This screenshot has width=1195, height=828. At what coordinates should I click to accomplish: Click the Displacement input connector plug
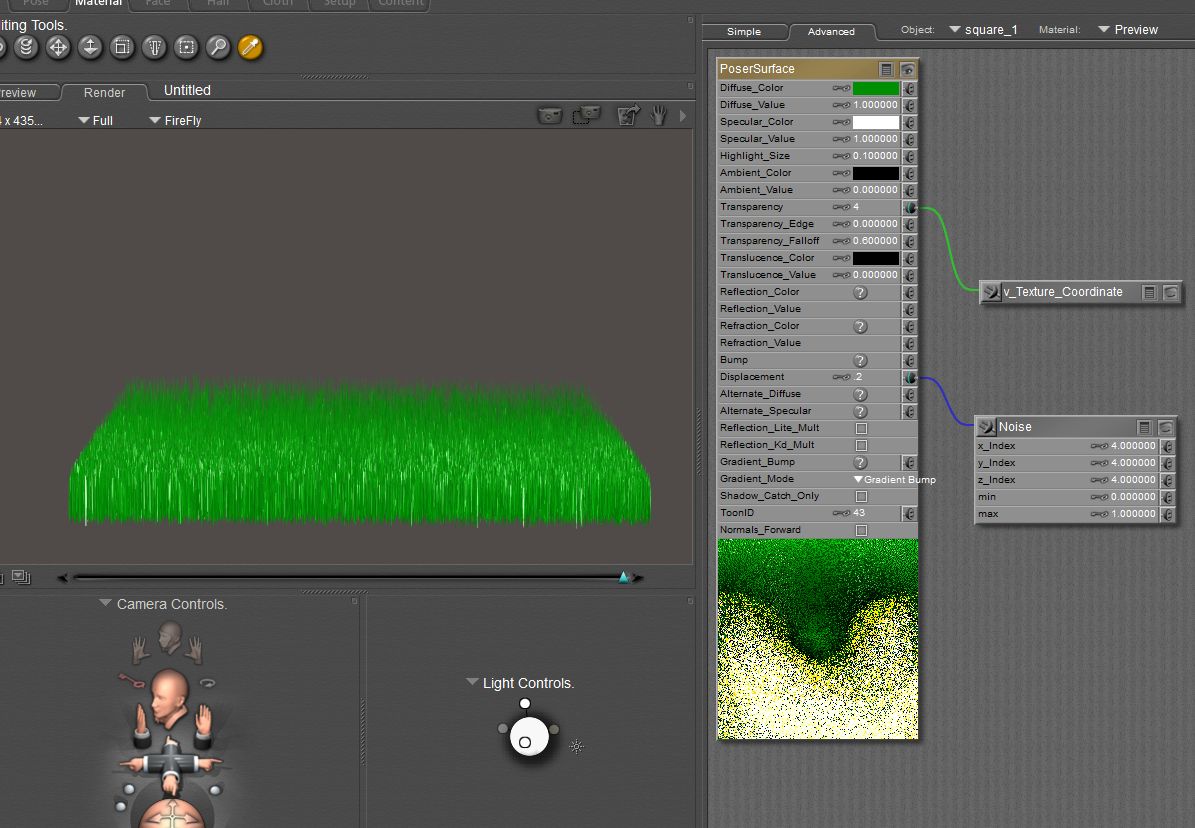pos(909,377)
